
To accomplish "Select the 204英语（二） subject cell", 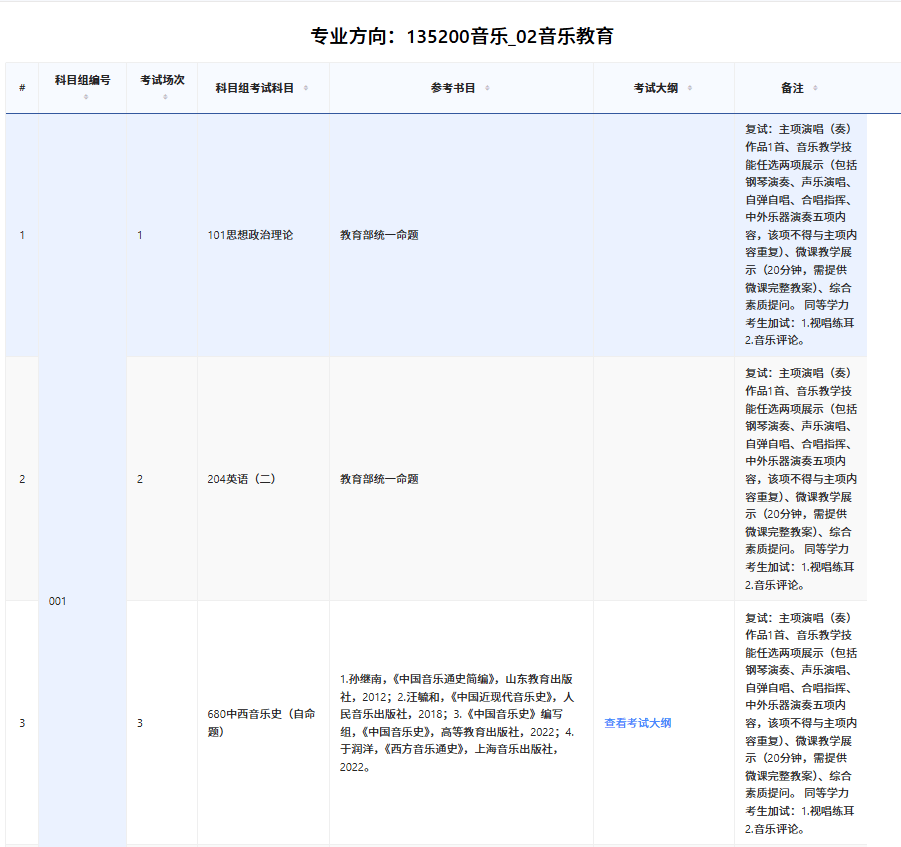I will tap(240, 479).
